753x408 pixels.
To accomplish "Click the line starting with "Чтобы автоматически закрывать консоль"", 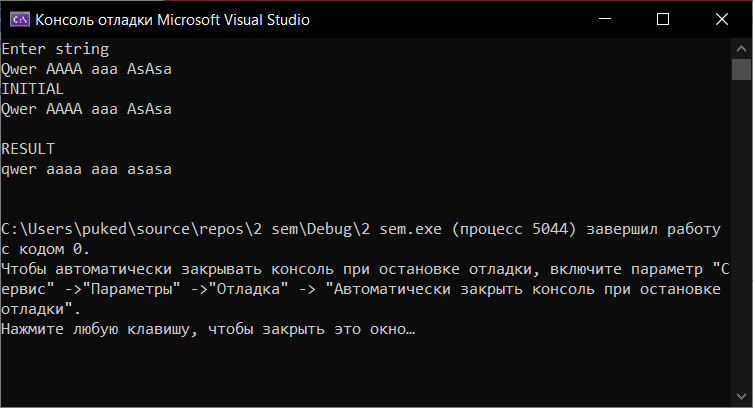I will [x=360, y=269].
